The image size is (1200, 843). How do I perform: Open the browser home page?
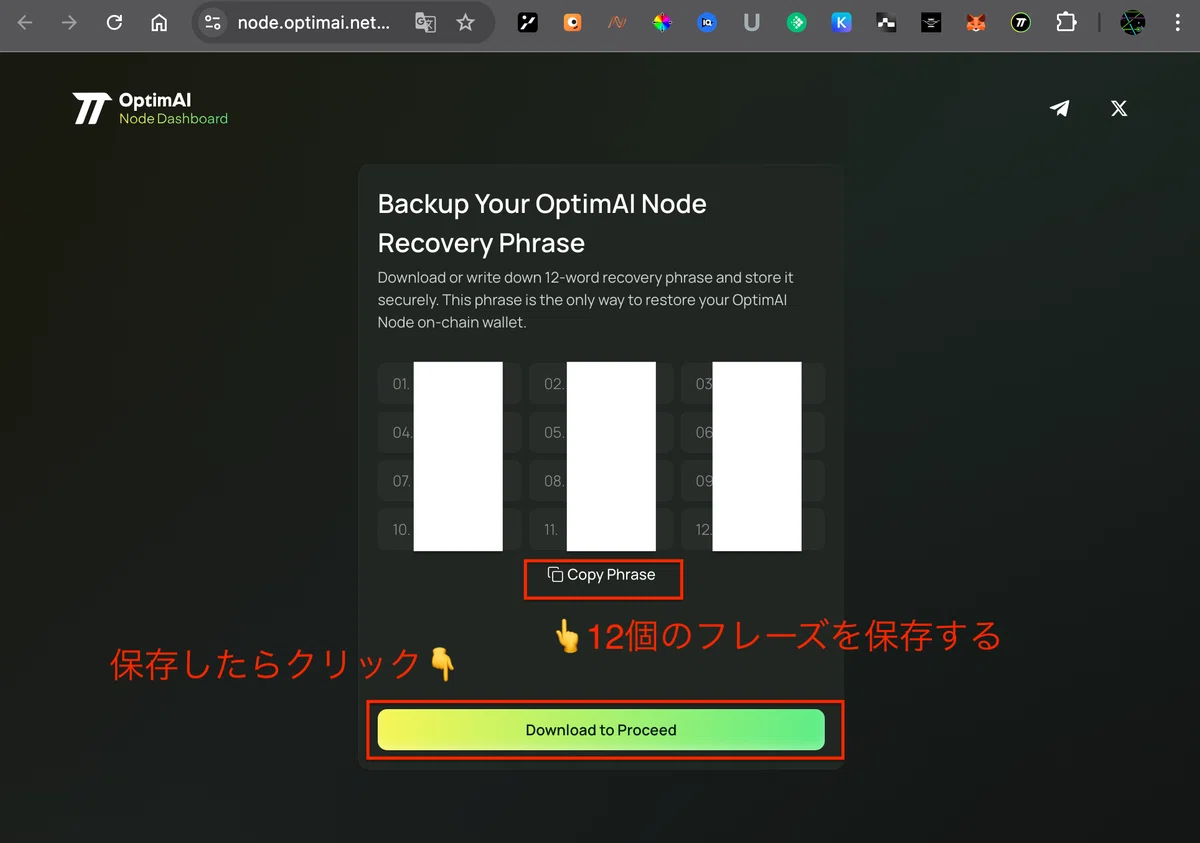point(159,22)
